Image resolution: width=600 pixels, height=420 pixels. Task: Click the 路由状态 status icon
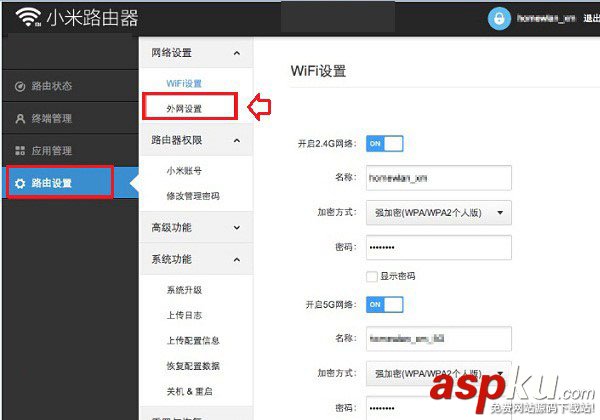pos(20,86)
